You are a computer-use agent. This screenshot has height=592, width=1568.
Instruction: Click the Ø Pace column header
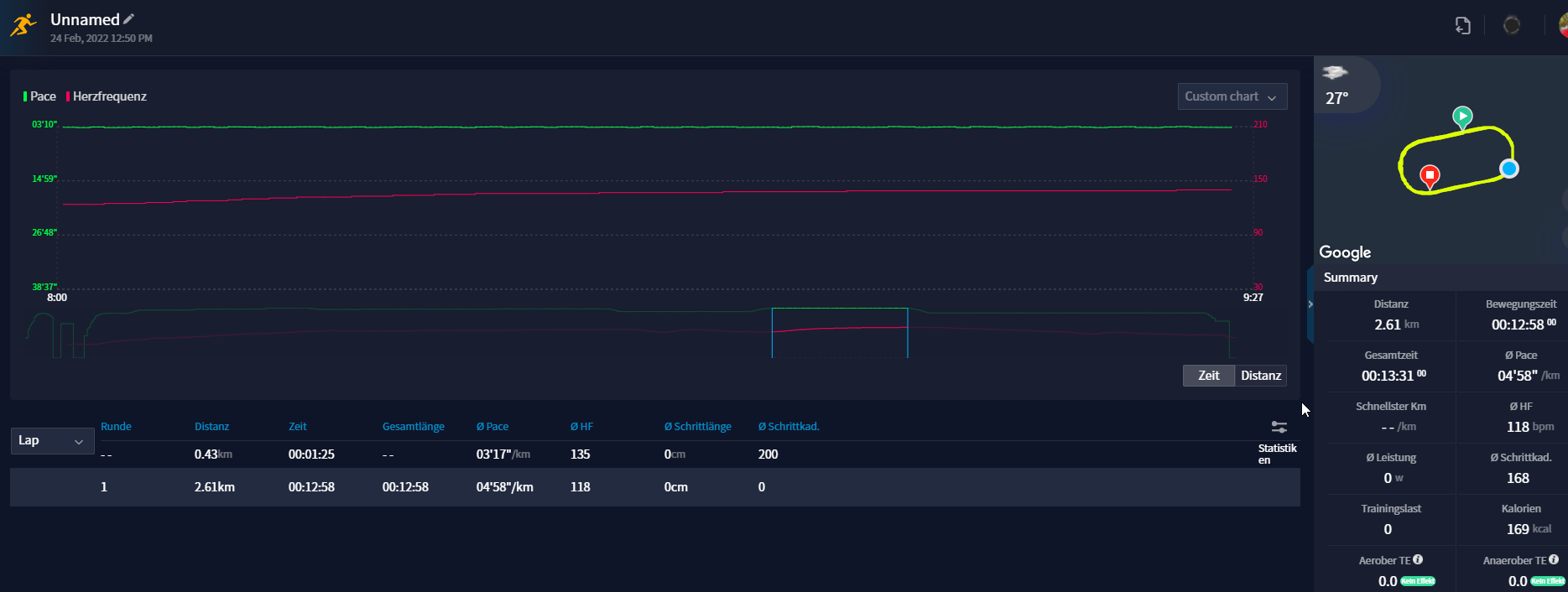[492, 427]
